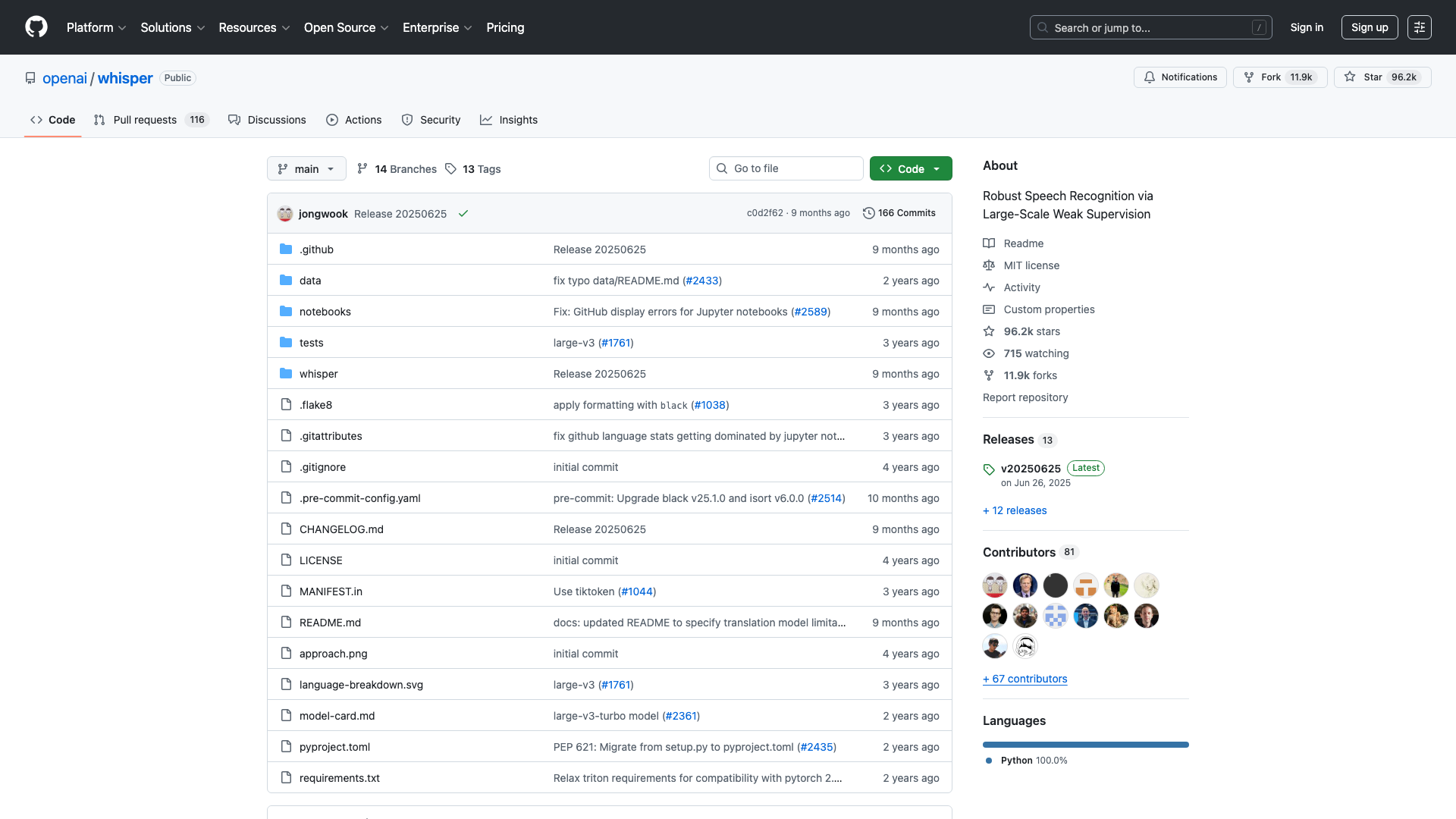The height and width of the screenshot is (819, 1456).
Task: Open the notifications bell icon
Action: click(1150, 77)
